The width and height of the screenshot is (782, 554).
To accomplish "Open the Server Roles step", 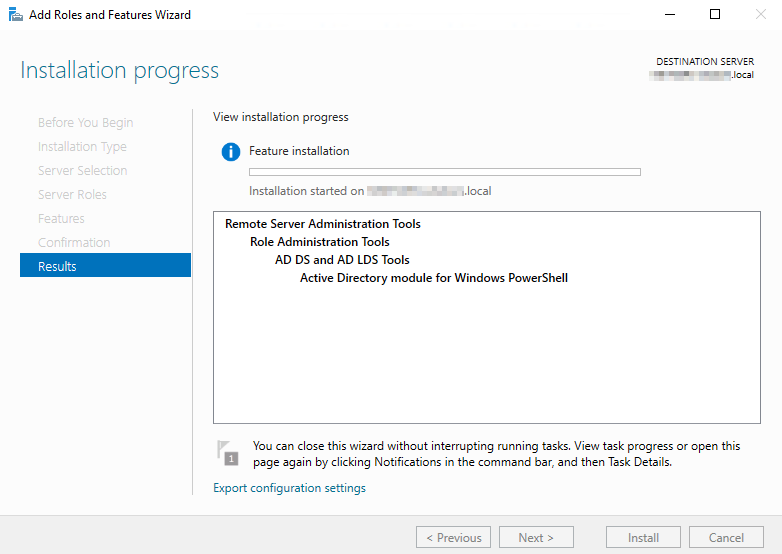I will [72, 194].
